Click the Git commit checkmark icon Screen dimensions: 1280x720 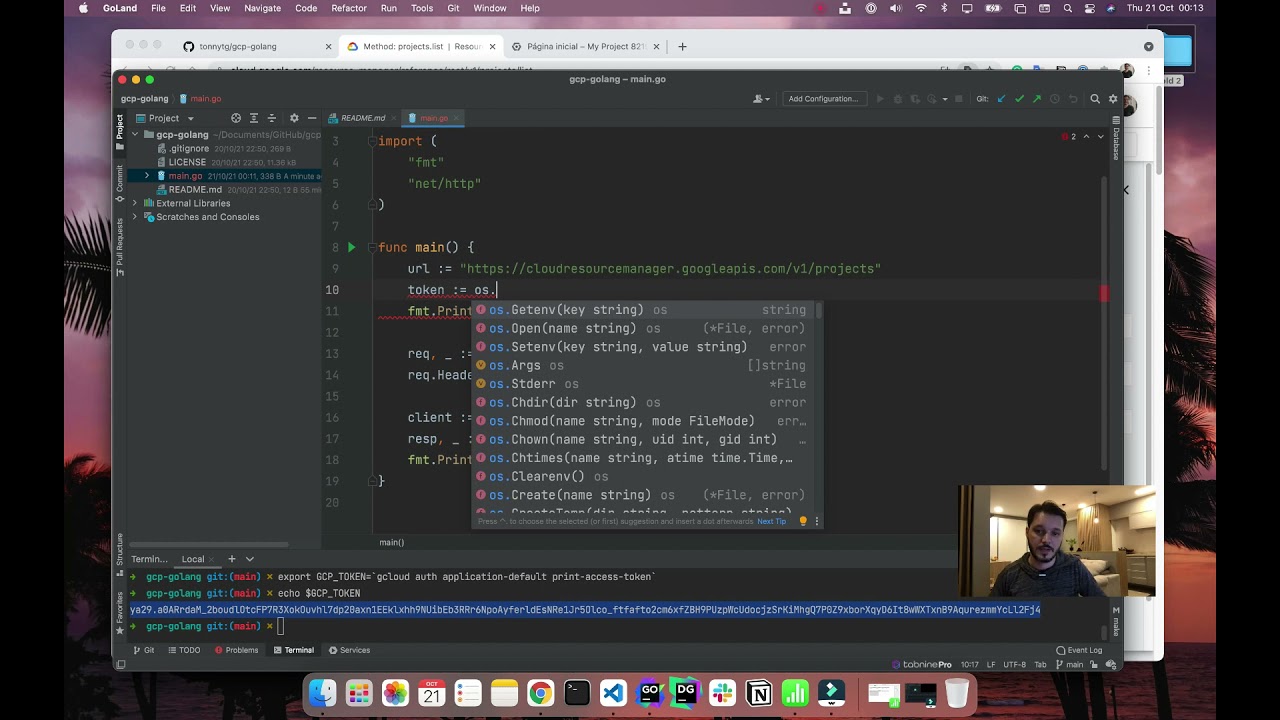pyautogui.click(x=1019, y=99)
